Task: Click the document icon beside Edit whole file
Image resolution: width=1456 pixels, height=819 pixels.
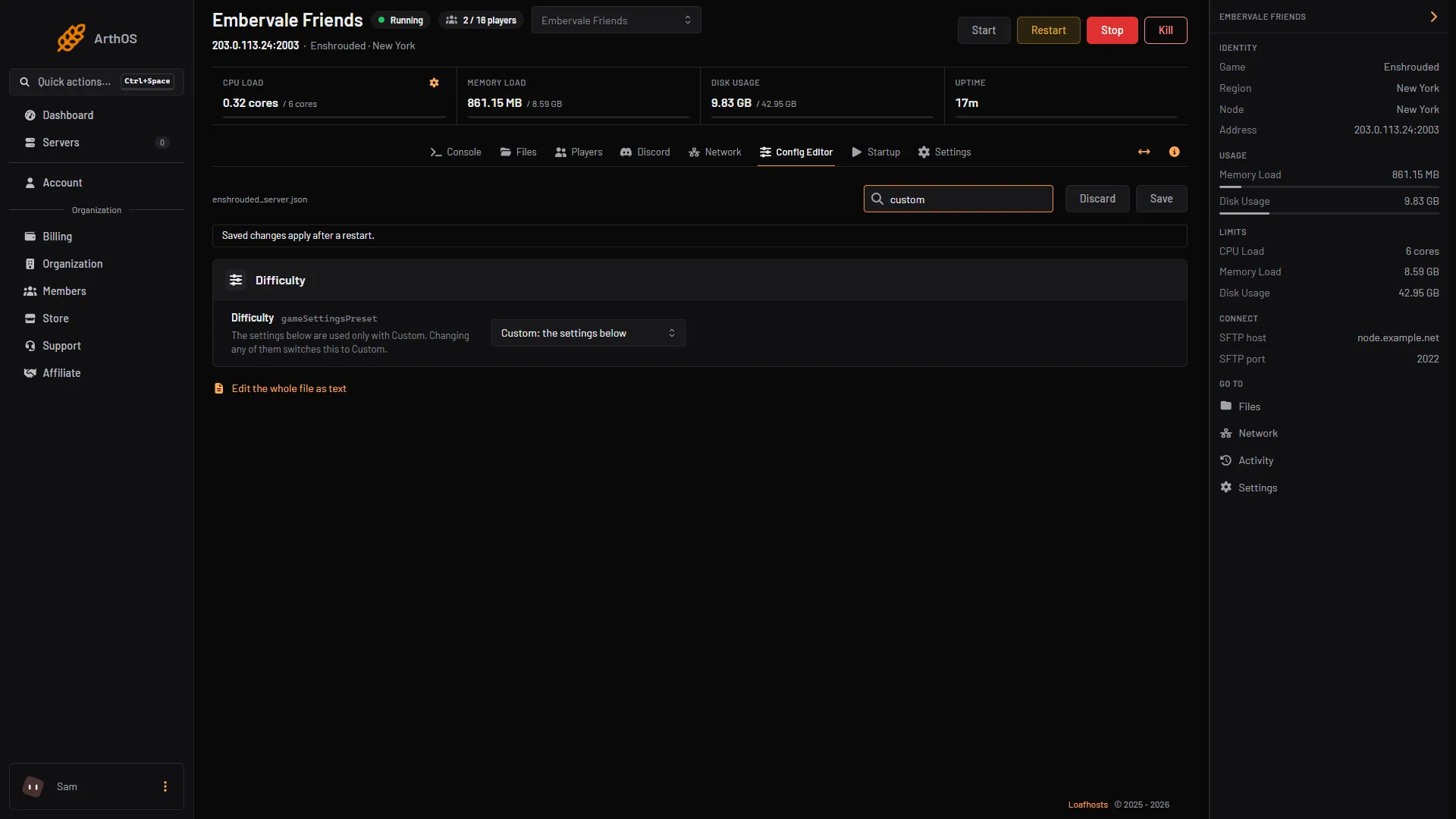Action: pos(218,388)
